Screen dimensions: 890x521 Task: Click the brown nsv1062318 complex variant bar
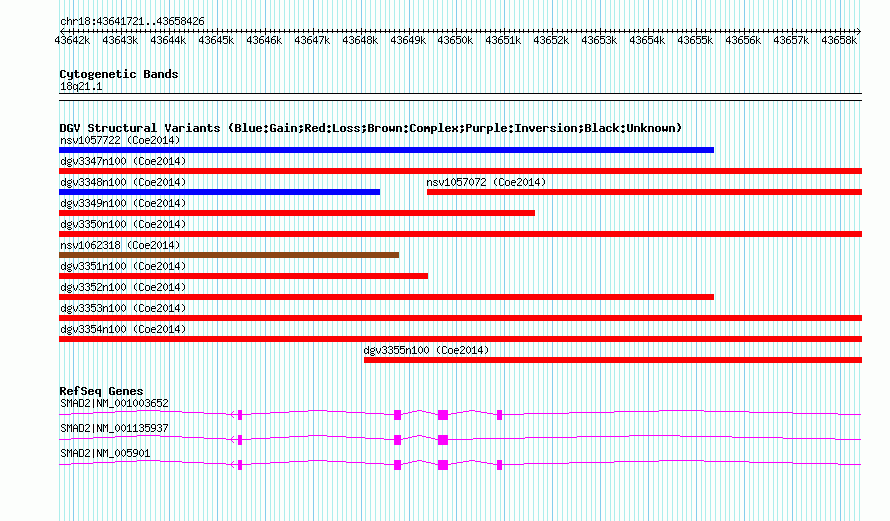[229, 255]
